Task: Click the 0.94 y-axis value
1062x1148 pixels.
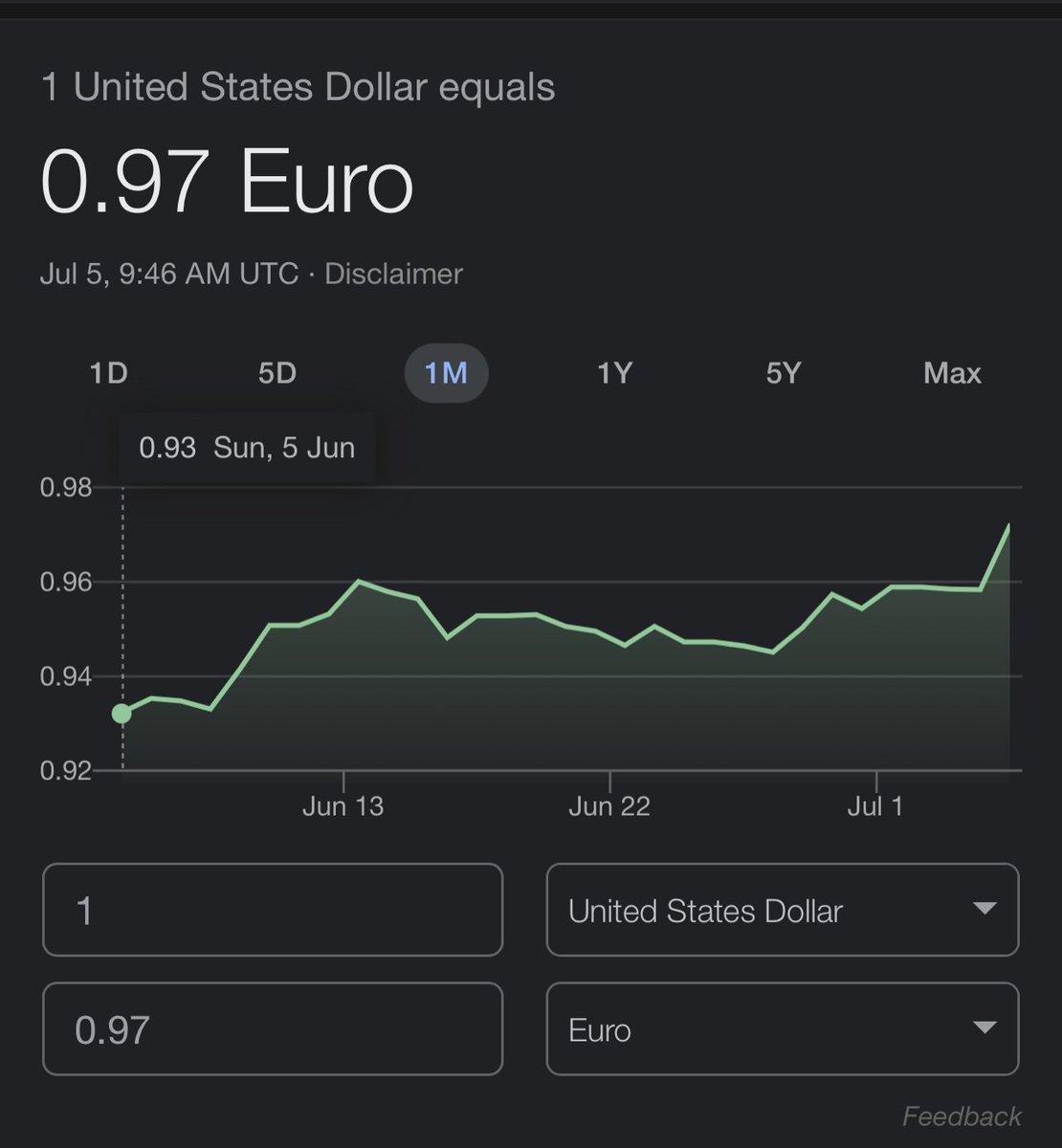Action: (66, 676)
